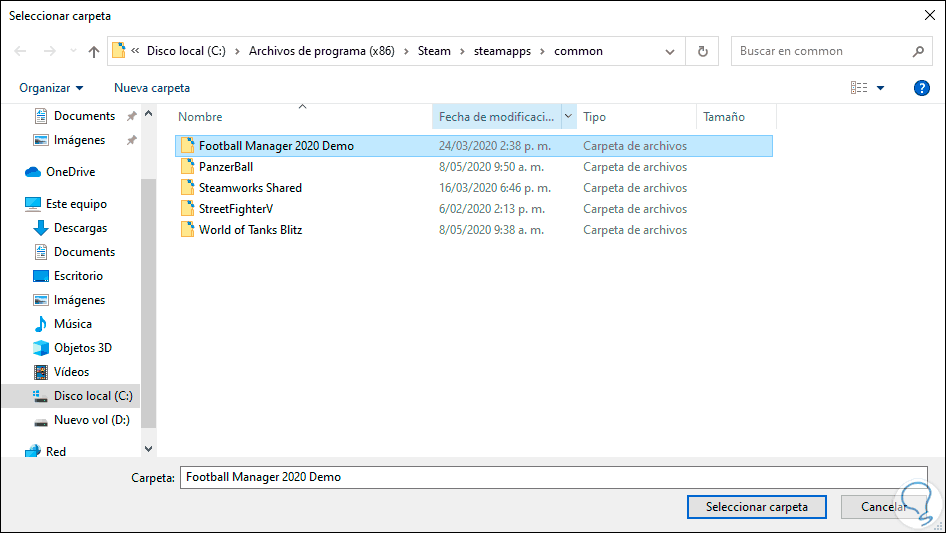Open pinned Imágenes in quick access
946x533 pixels.
pos(79,140)
